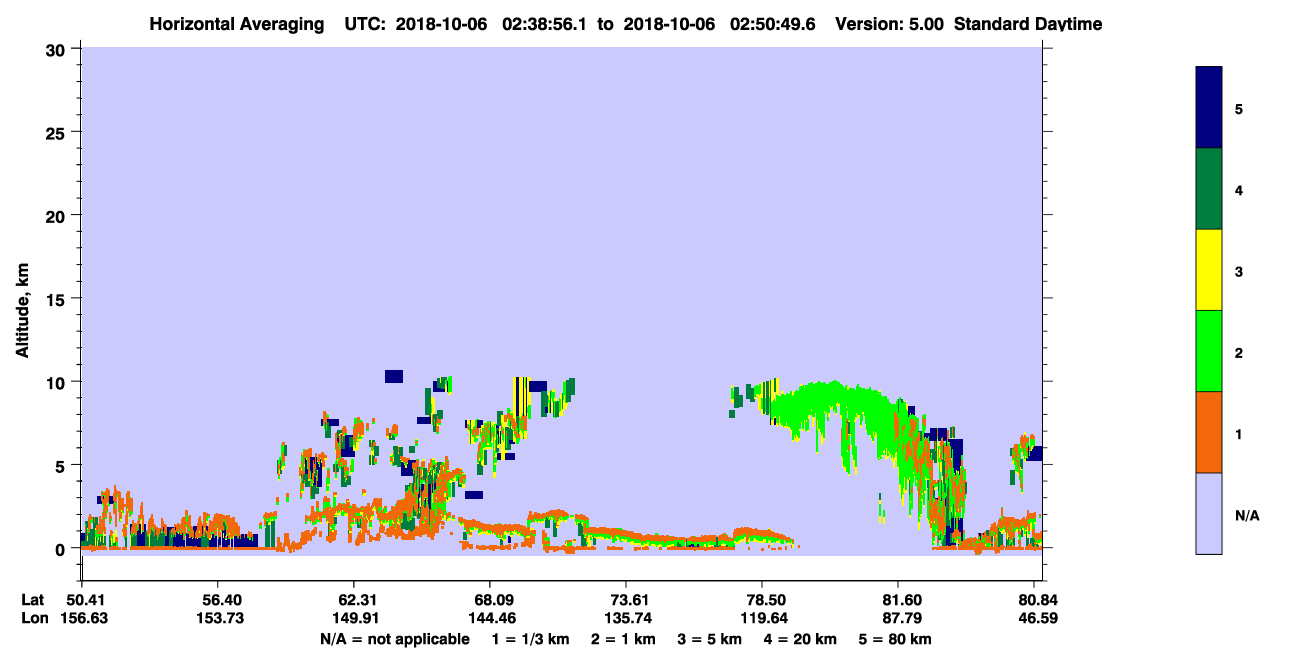Click the color bar label '3'
Viewport: 1300px width, 667px height.
(x=1238, y=271)
